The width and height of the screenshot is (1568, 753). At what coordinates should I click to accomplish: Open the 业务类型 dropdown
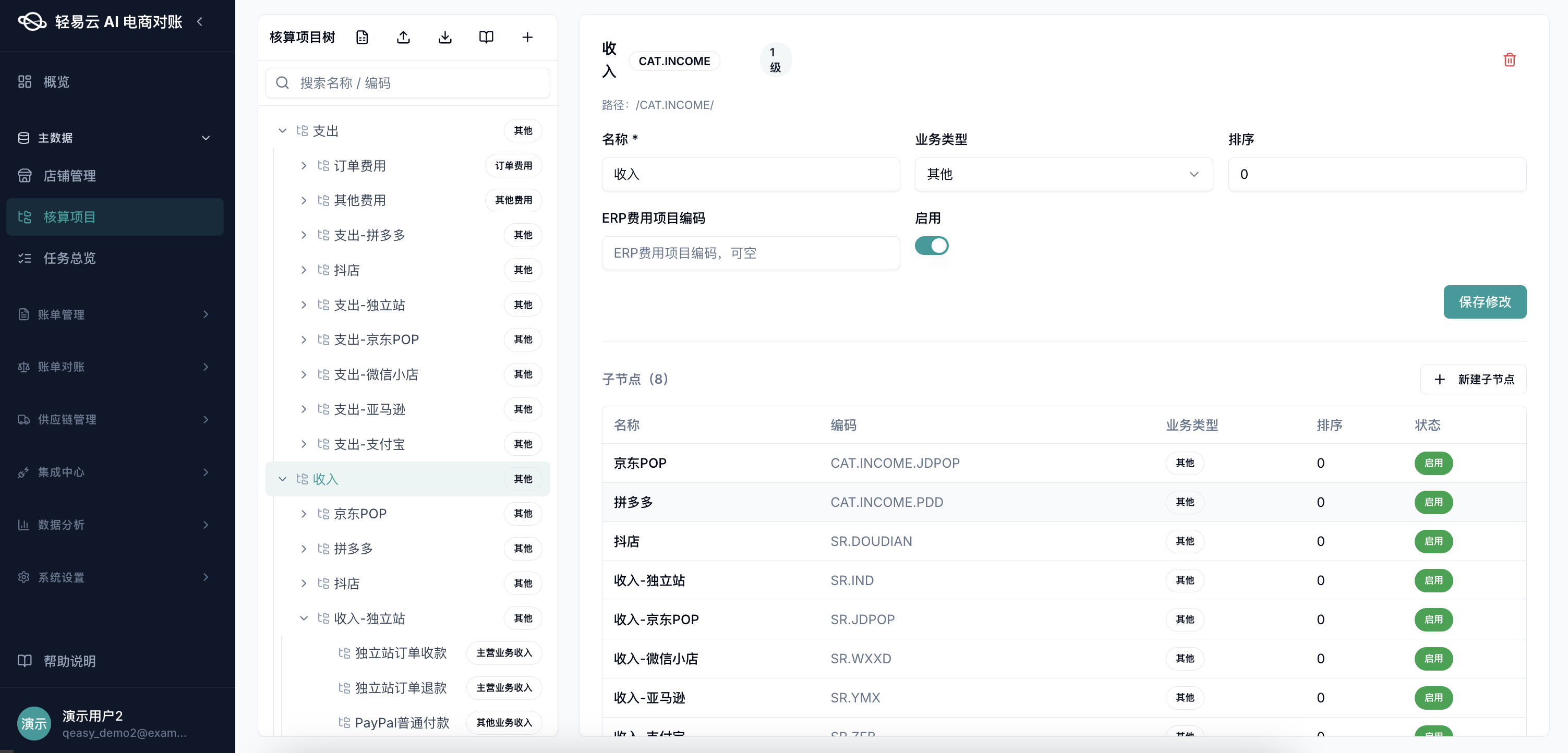1064,175
